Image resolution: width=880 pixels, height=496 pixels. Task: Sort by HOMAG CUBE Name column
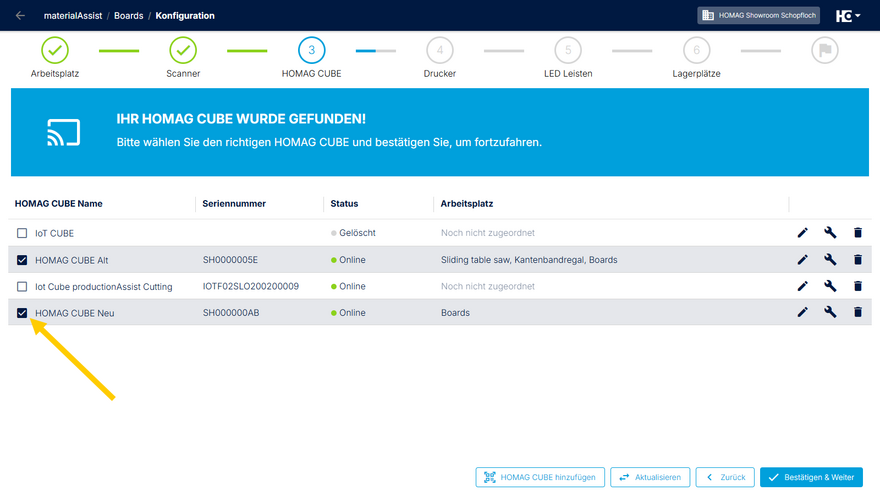[58, 204]
